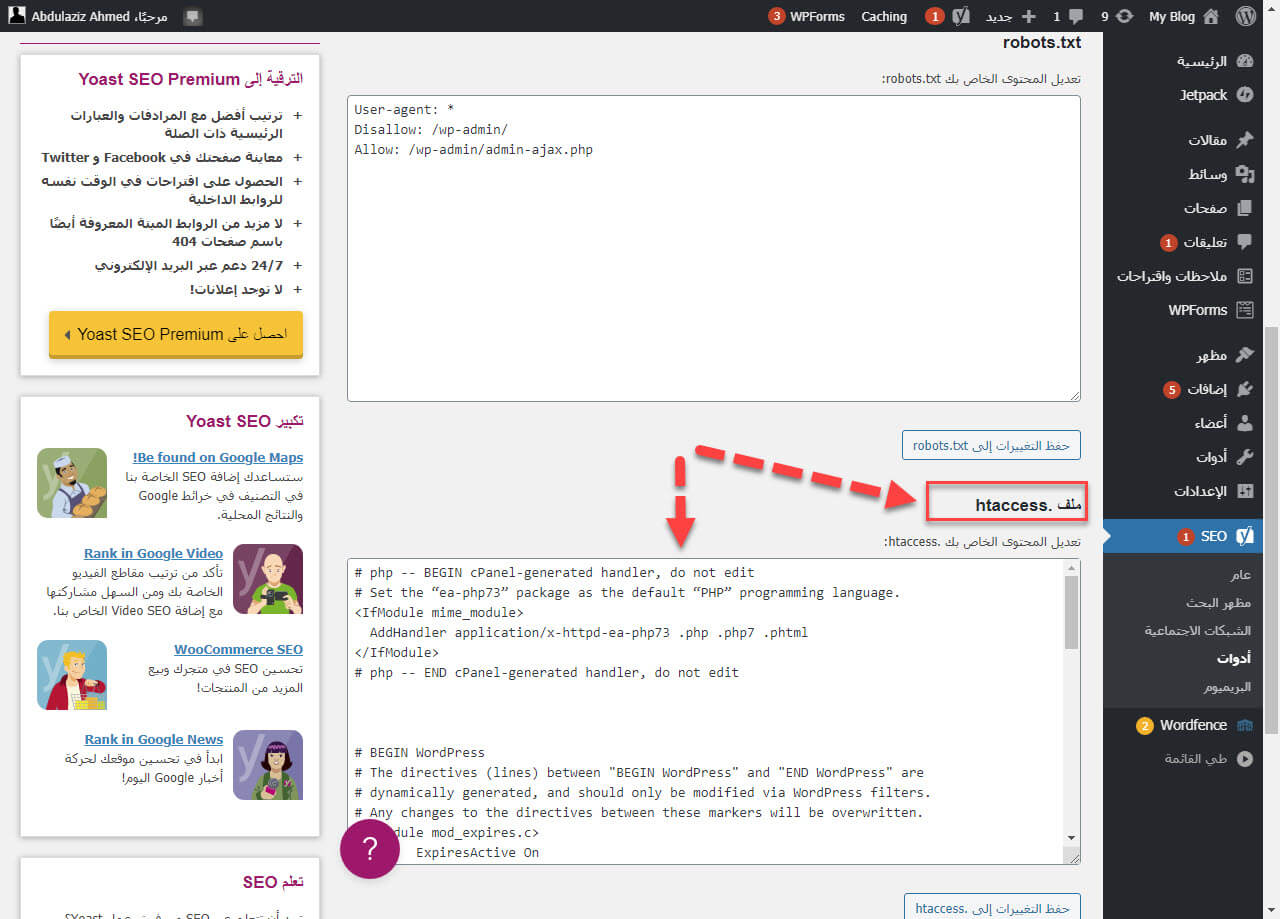Click the 'ExpiresActive On' line
Viewport: 1280px width, 919px height.
pyautogui.click(x=477, y=852)
